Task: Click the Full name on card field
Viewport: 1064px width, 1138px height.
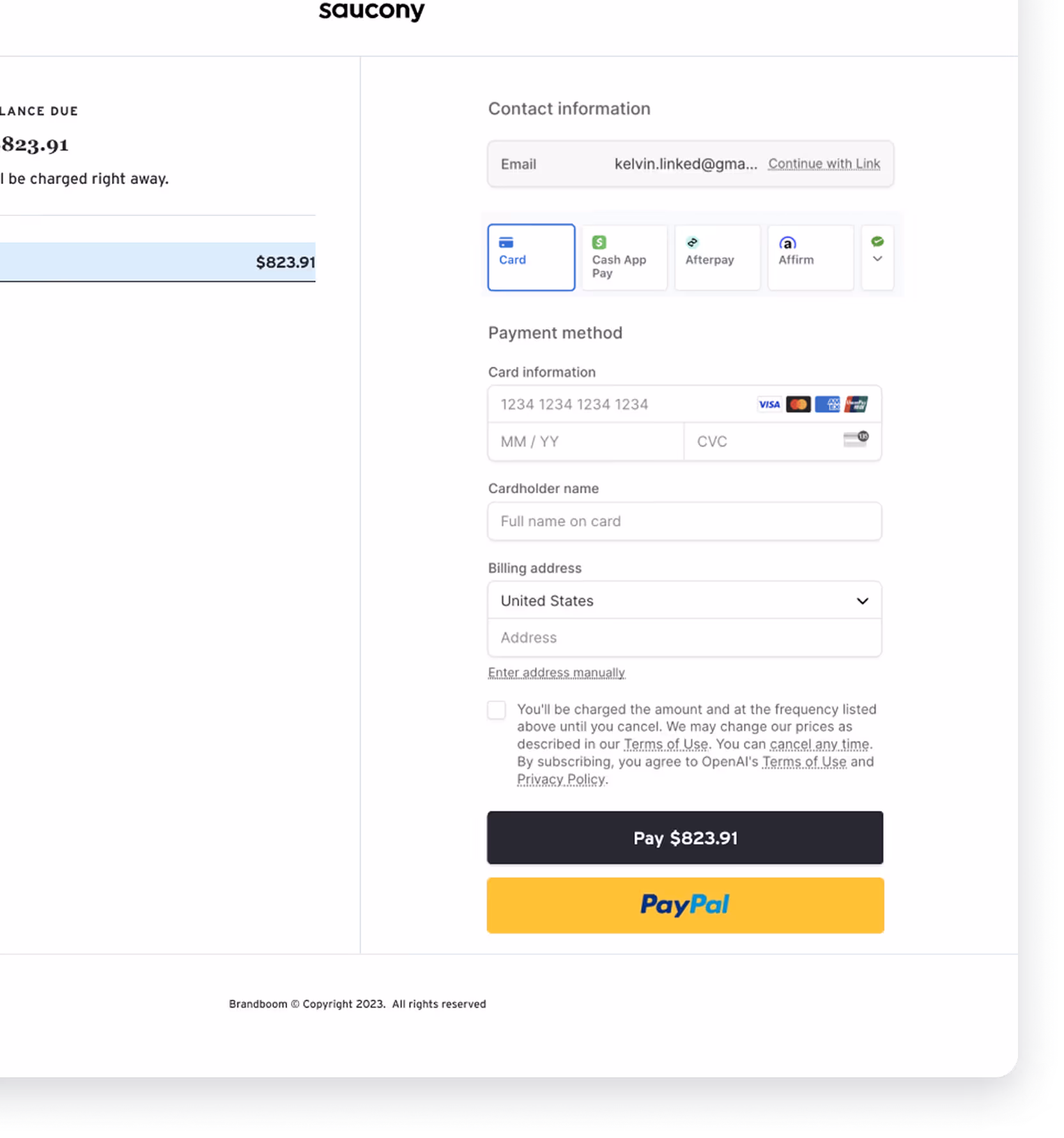Action: (684, 521)
